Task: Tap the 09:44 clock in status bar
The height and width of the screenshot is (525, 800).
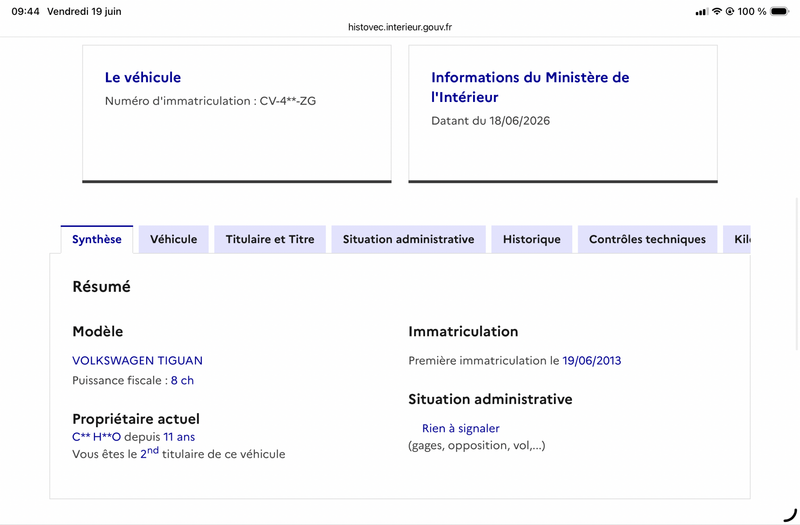Action: (26, 11)
